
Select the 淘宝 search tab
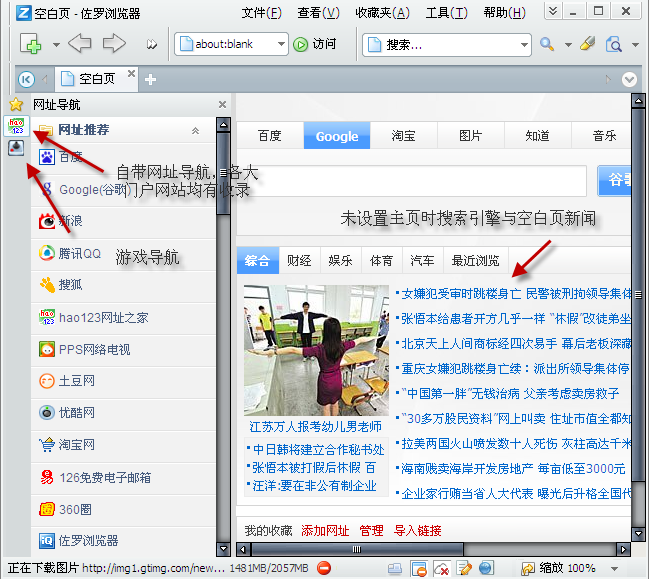(403, 136)
